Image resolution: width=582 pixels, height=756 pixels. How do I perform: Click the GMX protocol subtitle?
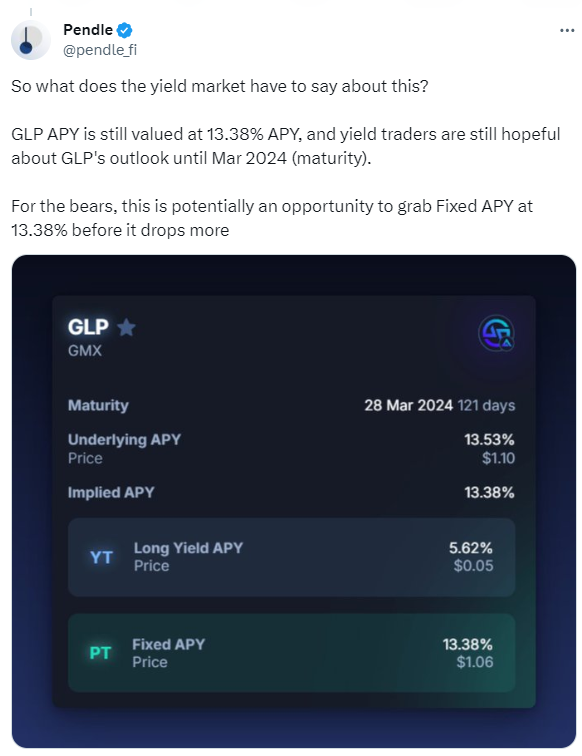85,351
